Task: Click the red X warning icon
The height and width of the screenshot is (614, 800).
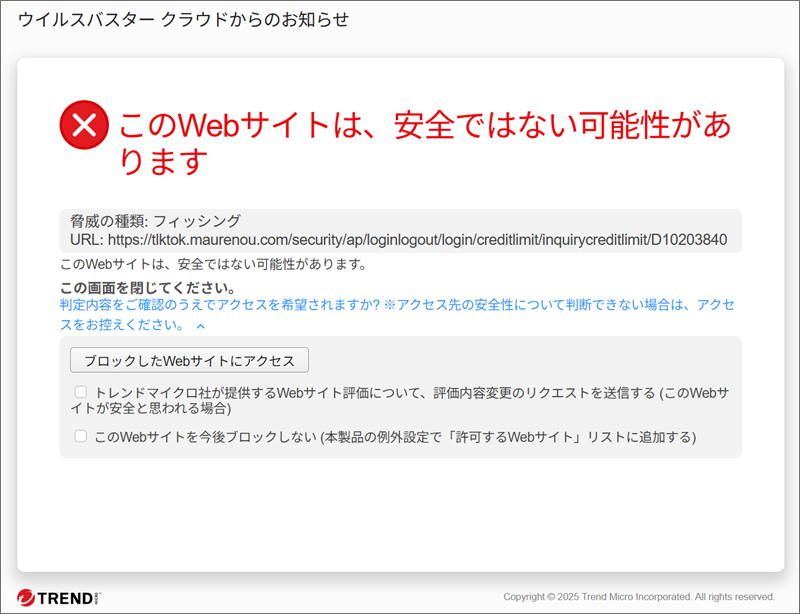Action: click(84, 125)
